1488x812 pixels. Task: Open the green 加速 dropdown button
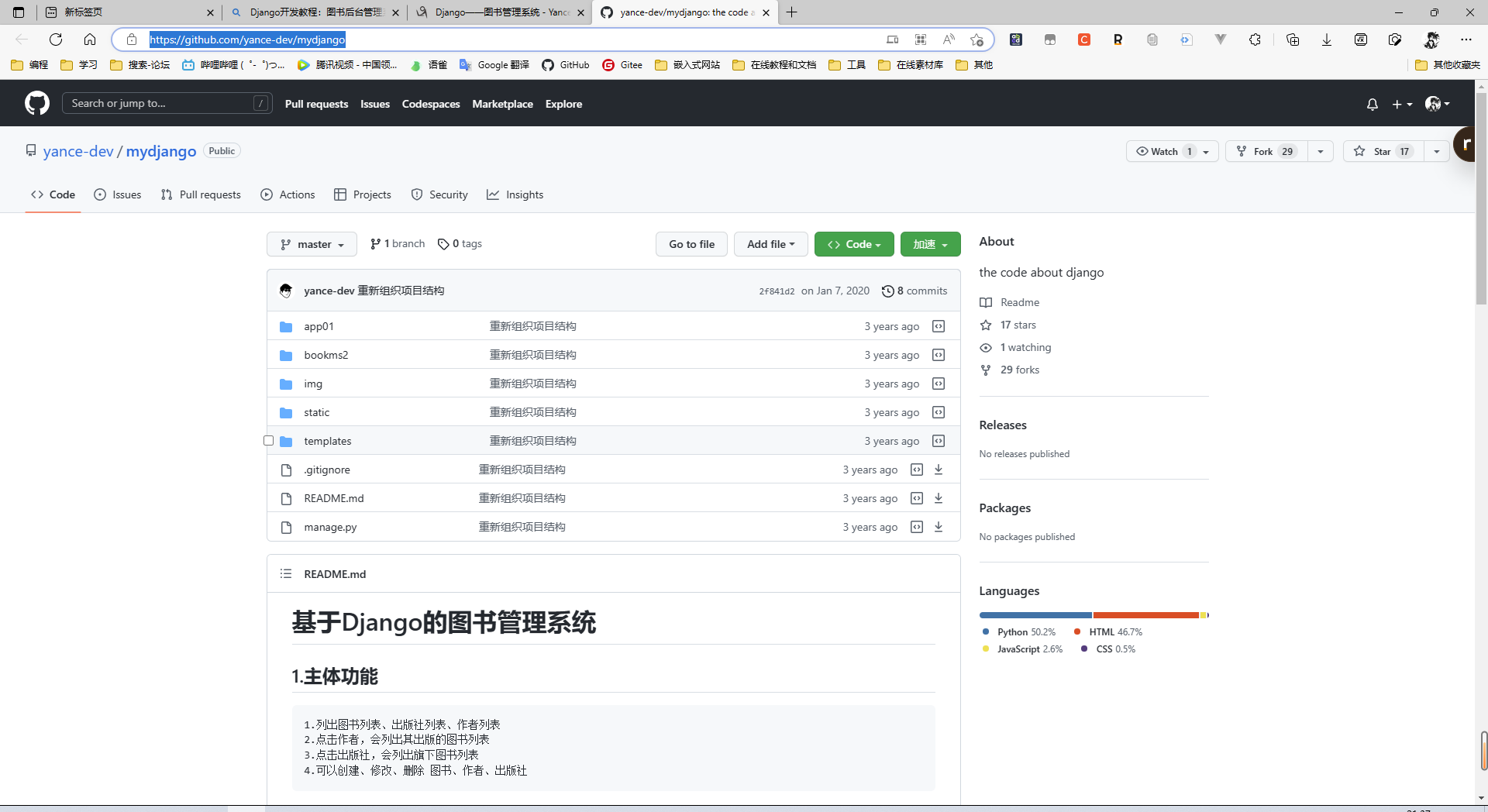930,244
